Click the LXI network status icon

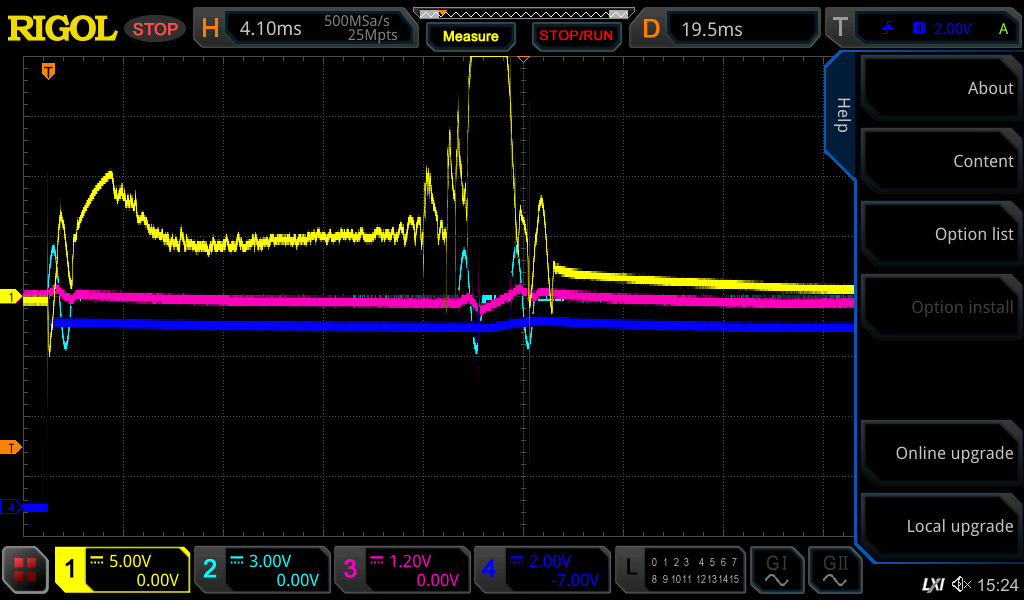pyautogui.click(x=932, y=584)
